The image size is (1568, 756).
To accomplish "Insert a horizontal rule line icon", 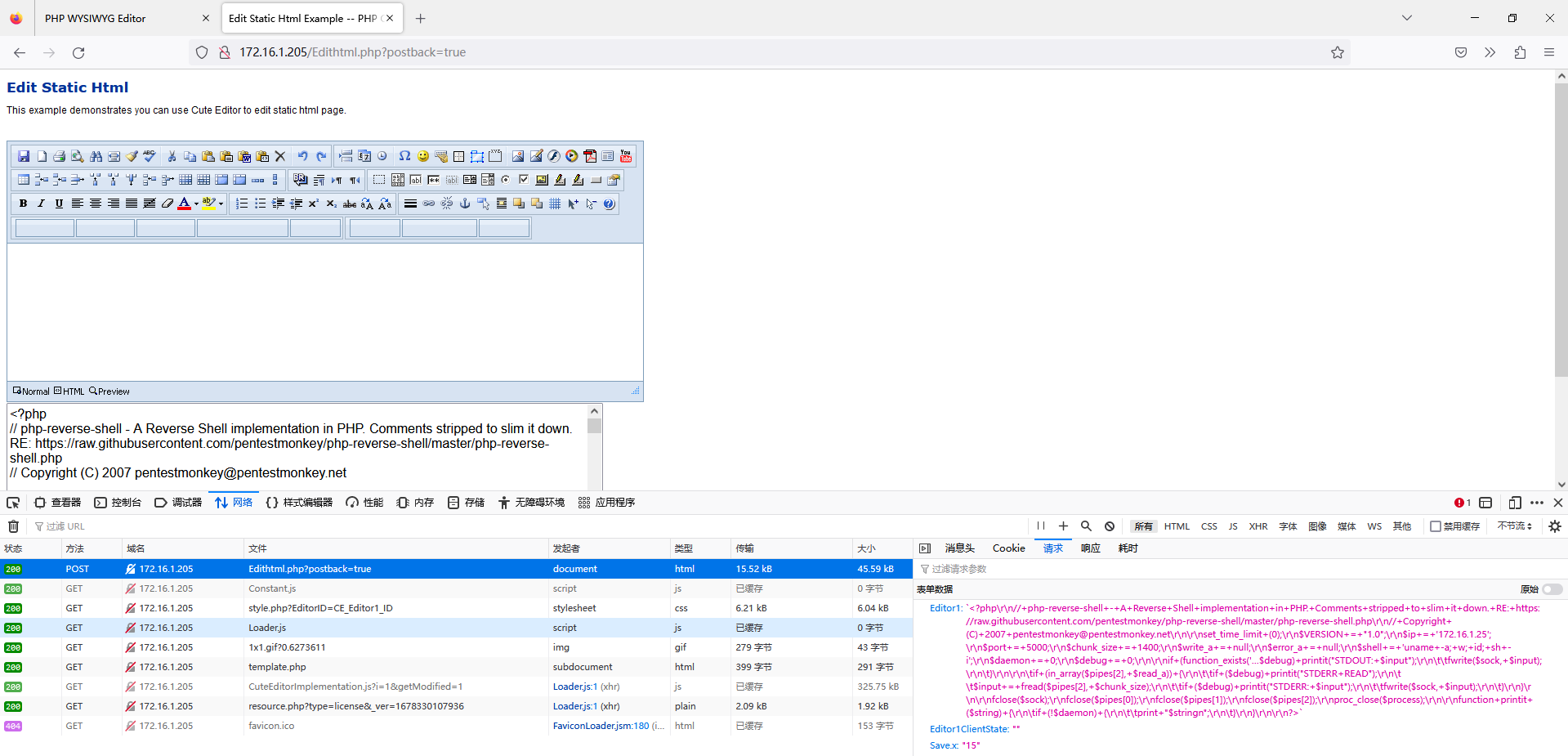I will 410,204.
